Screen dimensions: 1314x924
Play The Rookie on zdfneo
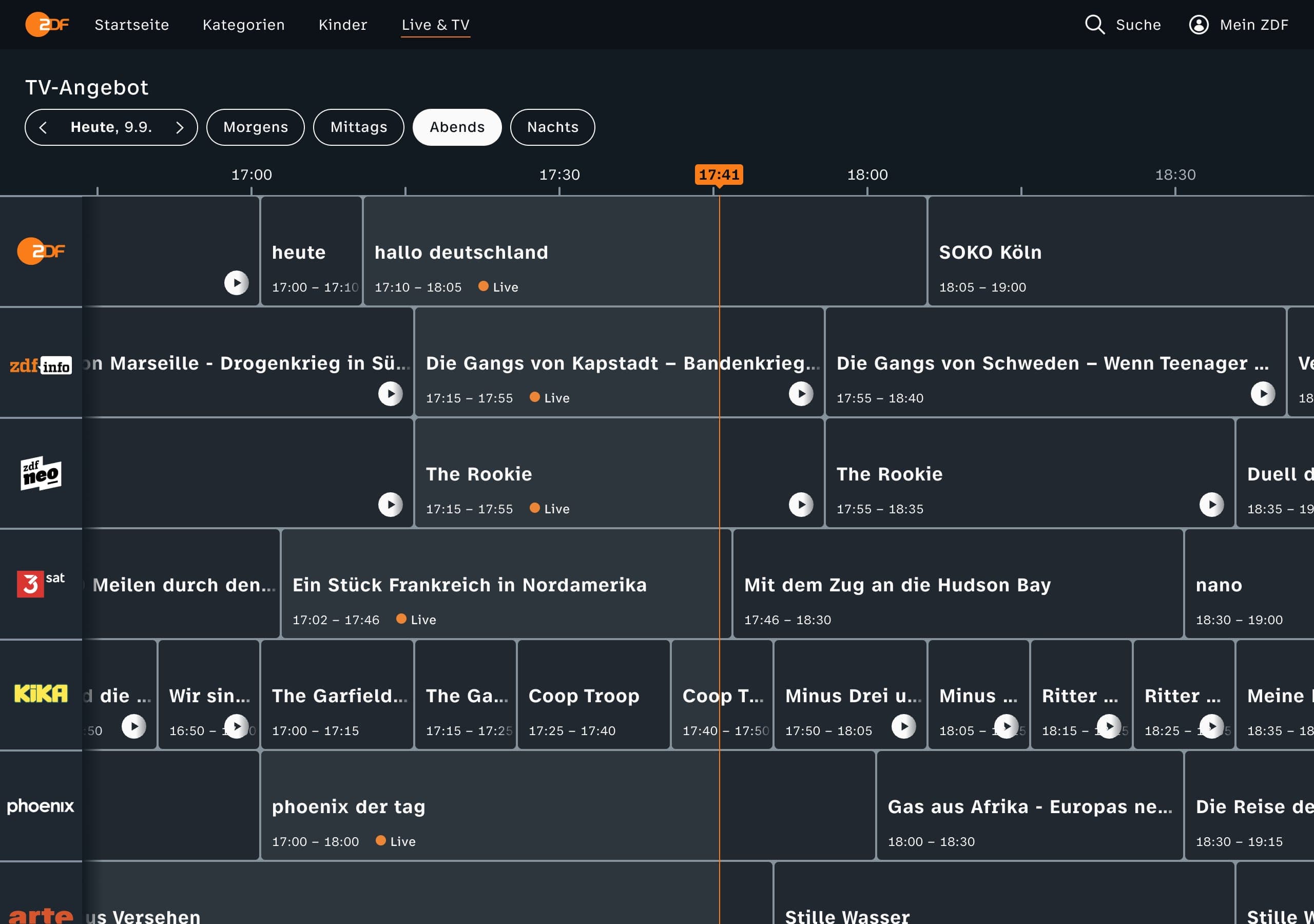coord(800,505)
